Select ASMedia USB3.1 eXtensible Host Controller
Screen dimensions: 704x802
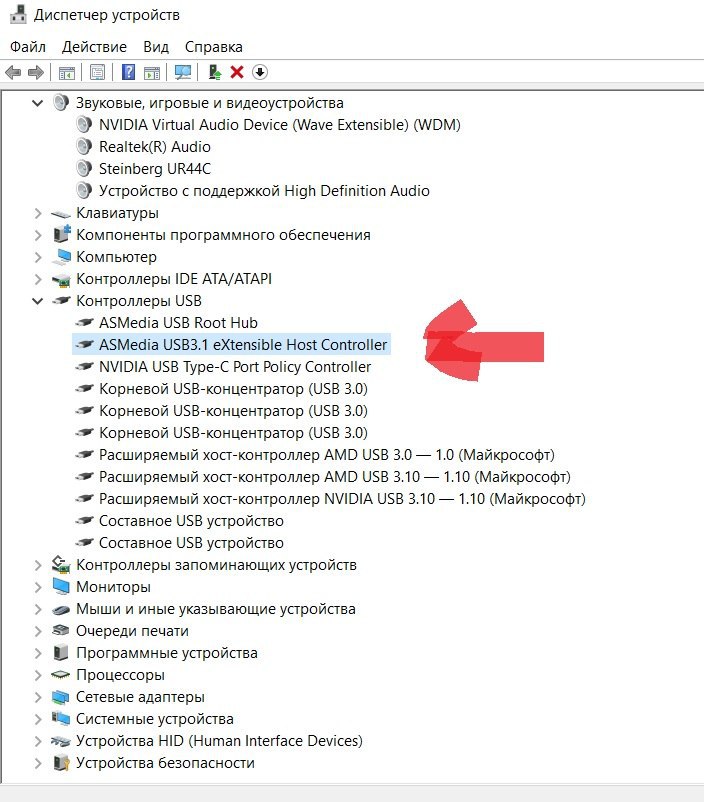[243, 345]
